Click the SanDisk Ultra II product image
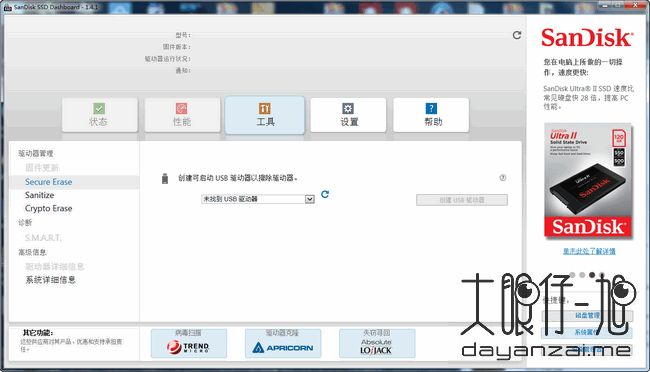This screenshot has height=372, width=650. 588,181
